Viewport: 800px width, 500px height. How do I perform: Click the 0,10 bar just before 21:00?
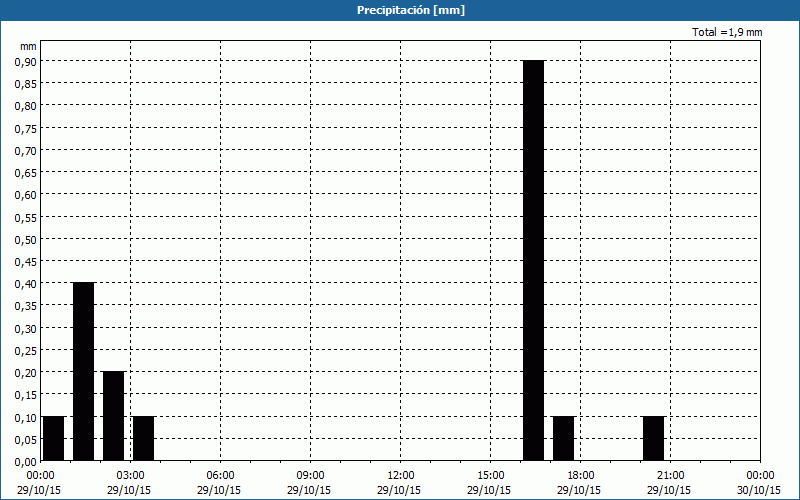(654, 439)
